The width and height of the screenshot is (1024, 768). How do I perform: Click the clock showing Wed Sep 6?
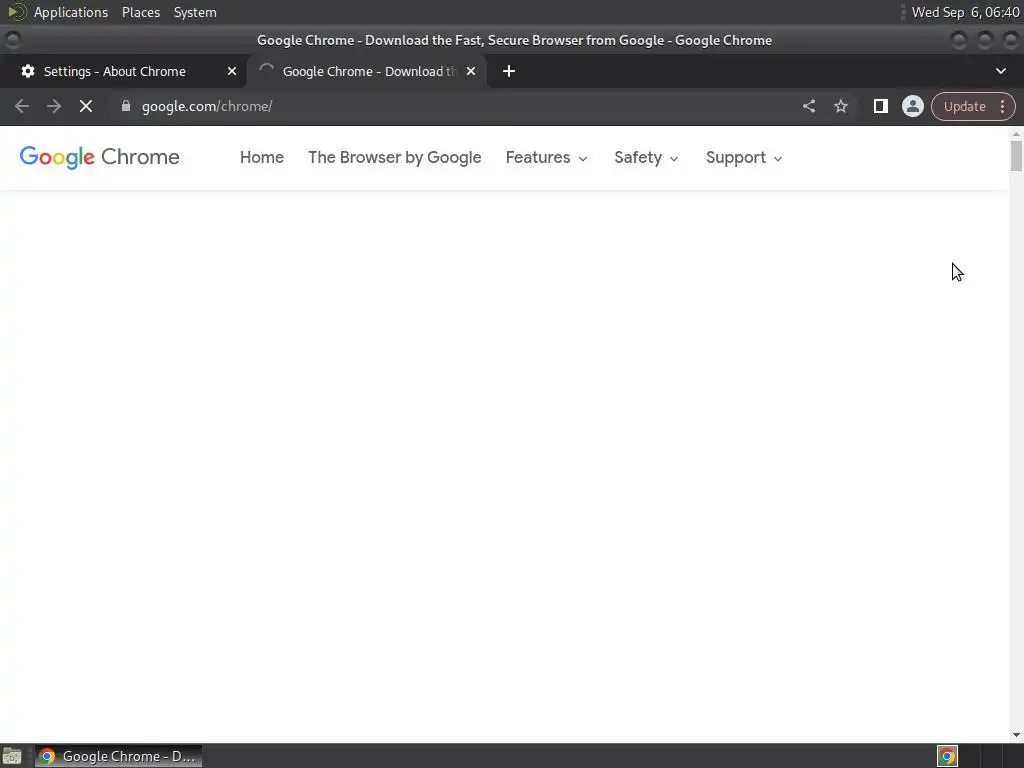click(965, 12)
